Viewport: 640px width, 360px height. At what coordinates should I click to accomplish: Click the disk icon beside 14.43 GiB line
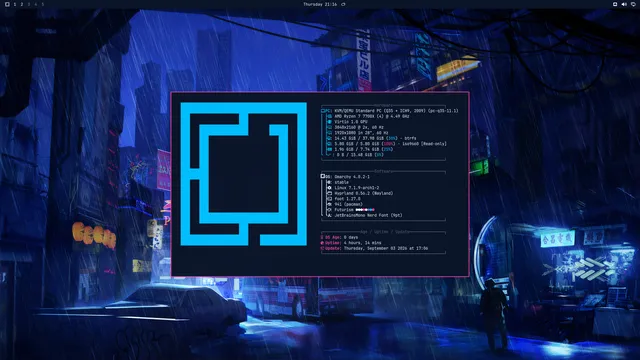point(329,138)
